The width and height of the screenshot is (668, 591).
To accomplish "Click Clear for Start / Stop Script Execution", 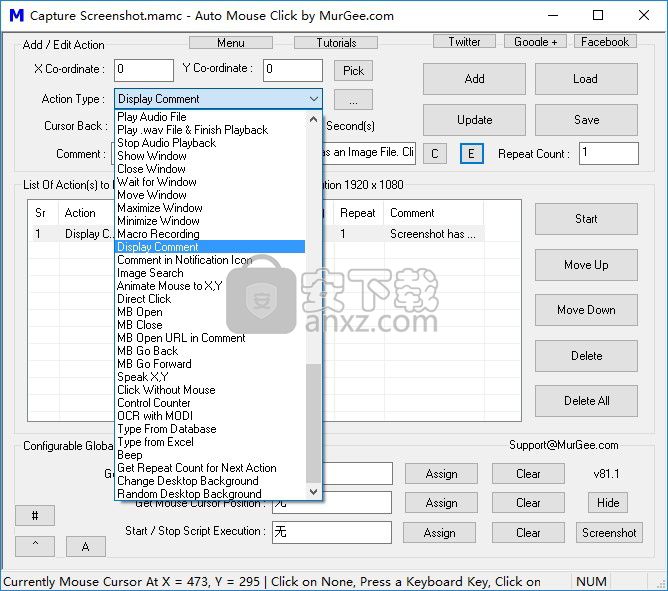I will click(x=528, y=533).
